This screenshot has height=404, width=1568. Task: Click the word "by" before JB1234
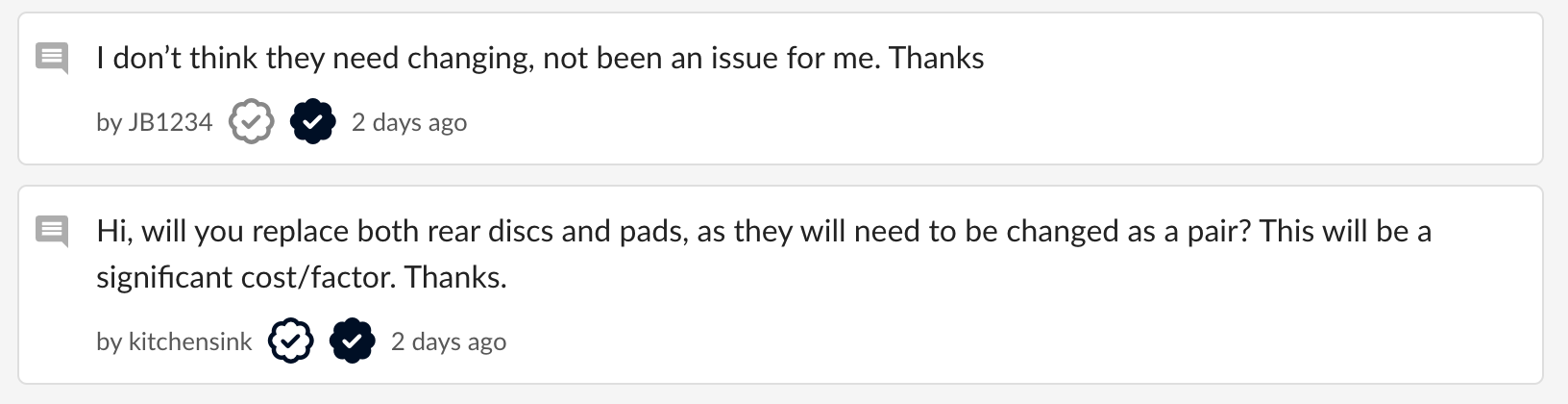point(108,122)
